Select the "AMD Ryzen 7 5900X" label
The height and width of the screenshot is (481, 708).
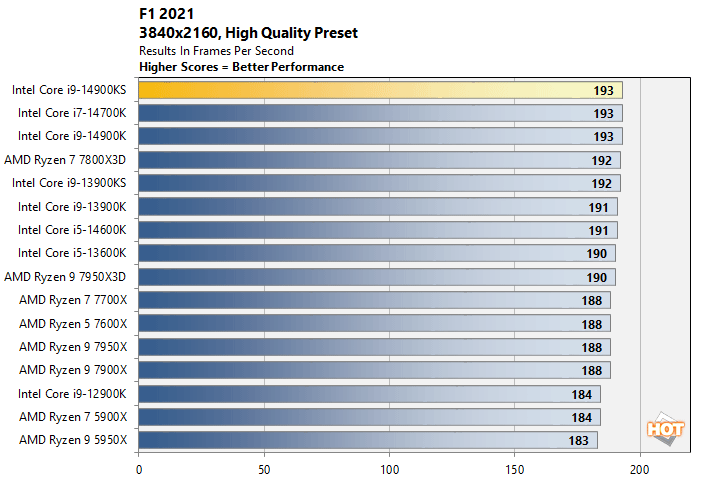(x=73, y=417)
